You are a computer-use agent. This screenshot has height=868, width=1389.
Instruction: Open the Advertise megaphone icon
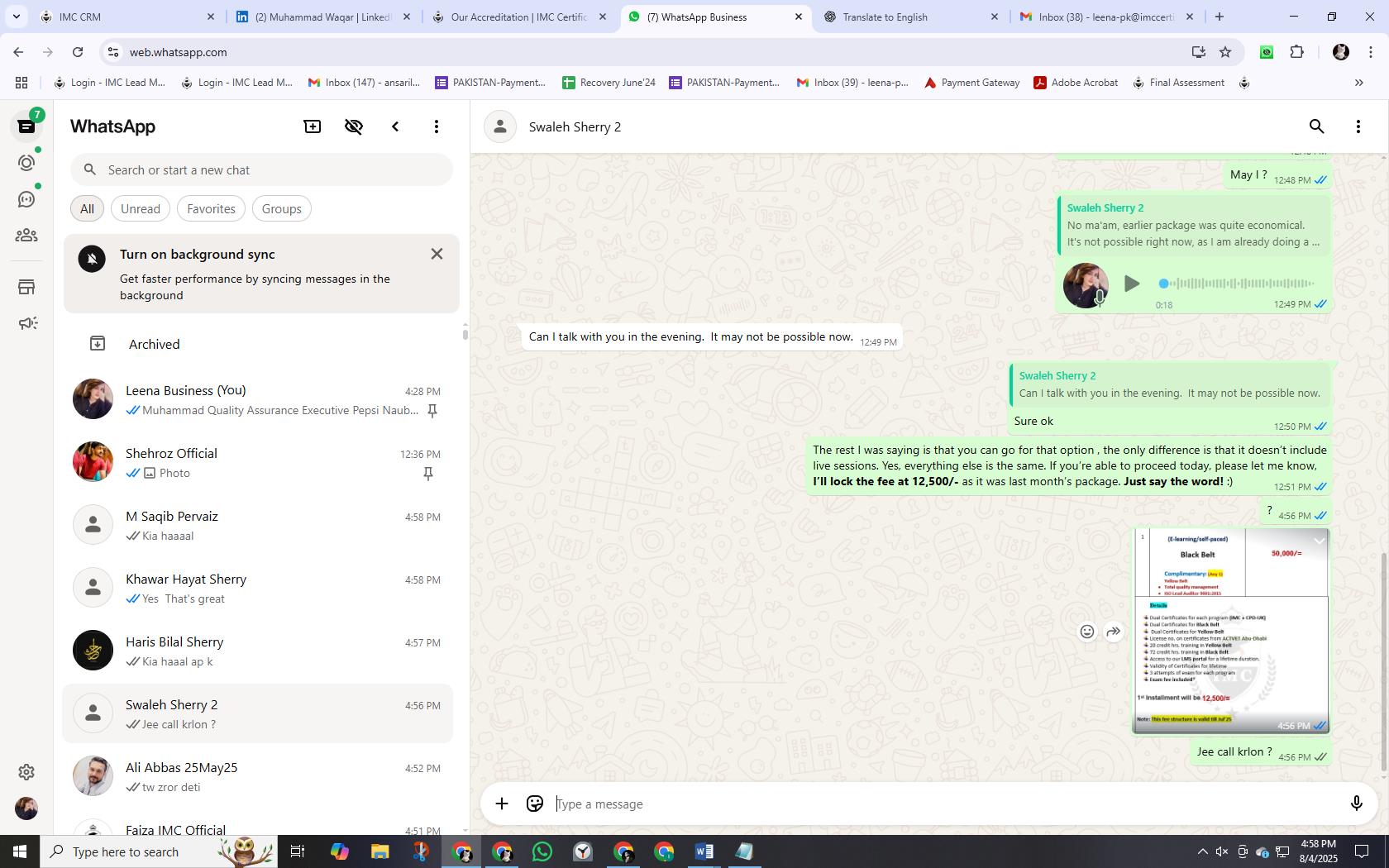click(x=26, y=323)
